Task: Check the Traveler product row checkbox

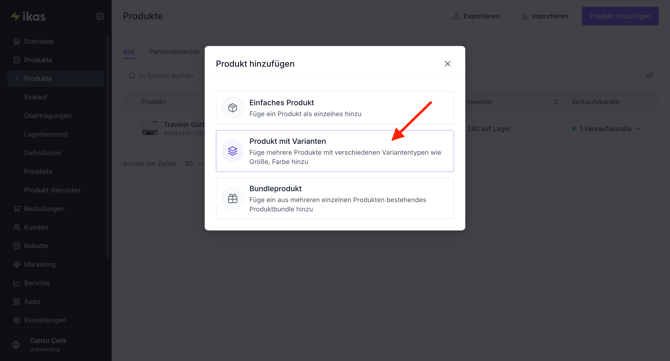Action: [132, 128]
